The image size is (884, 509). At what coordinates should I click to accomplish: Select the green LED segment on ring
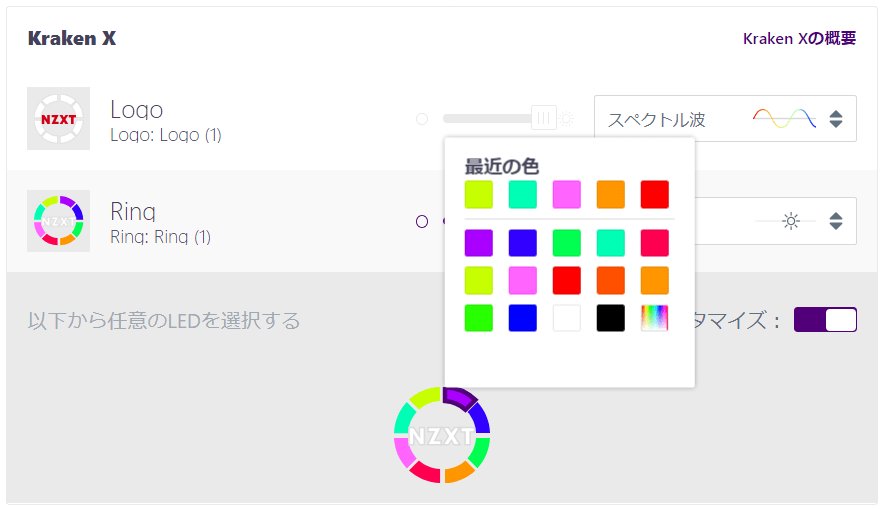click(480, 453)
